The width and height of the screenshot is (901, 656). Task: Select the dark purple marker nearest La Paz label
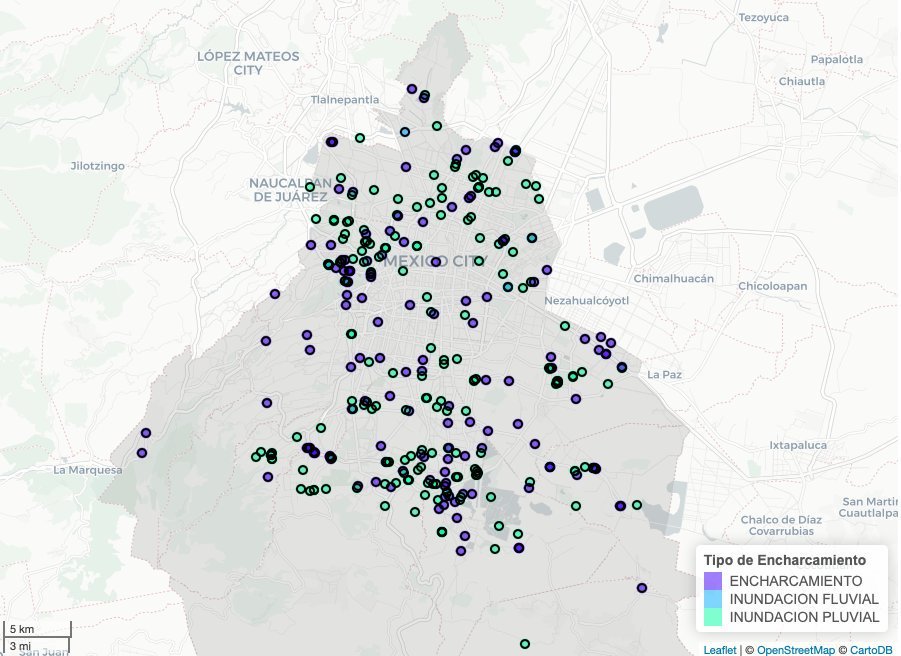coord(621,367)
